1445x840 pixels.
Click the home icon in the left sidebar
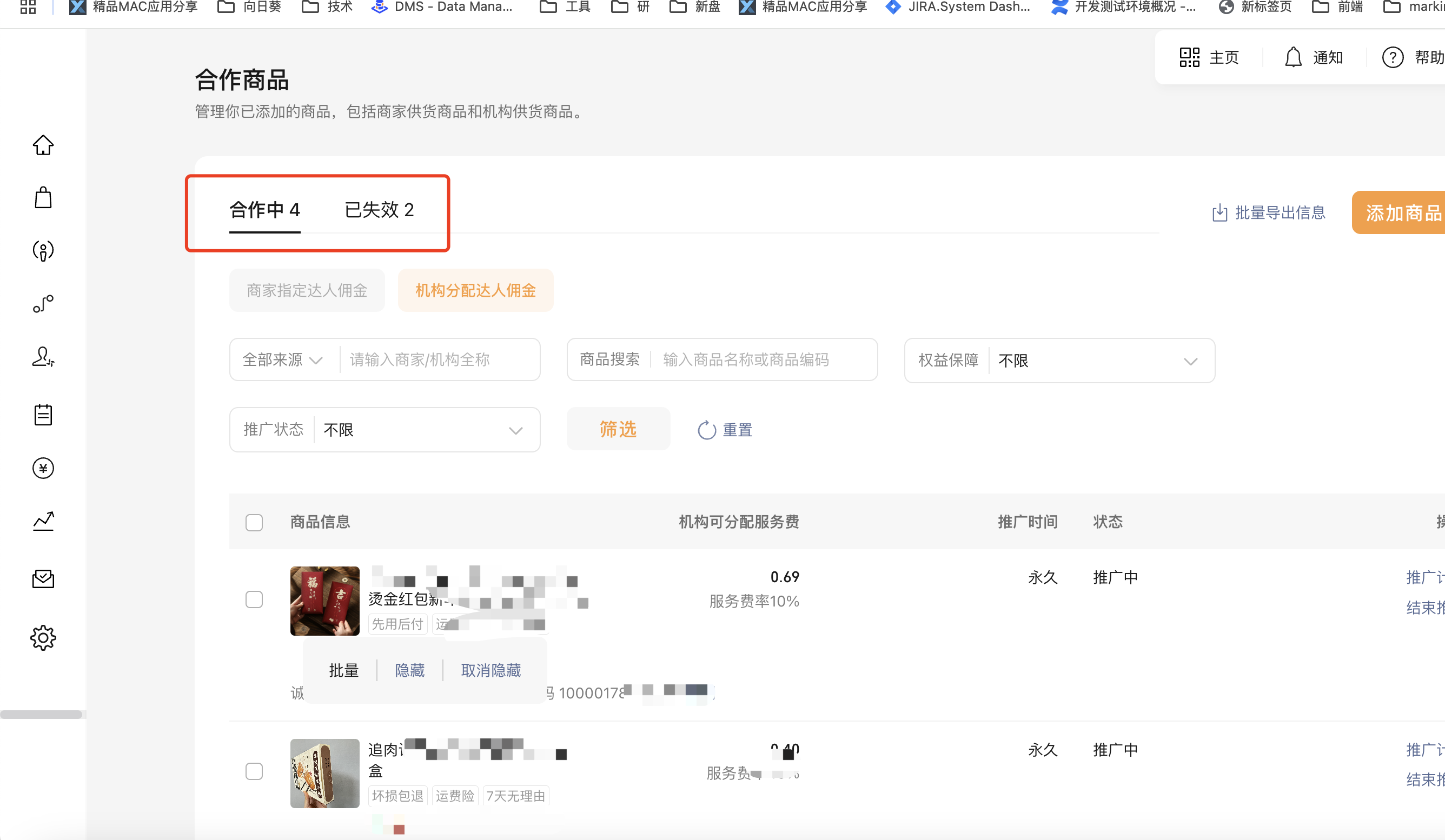click(43, 145)
